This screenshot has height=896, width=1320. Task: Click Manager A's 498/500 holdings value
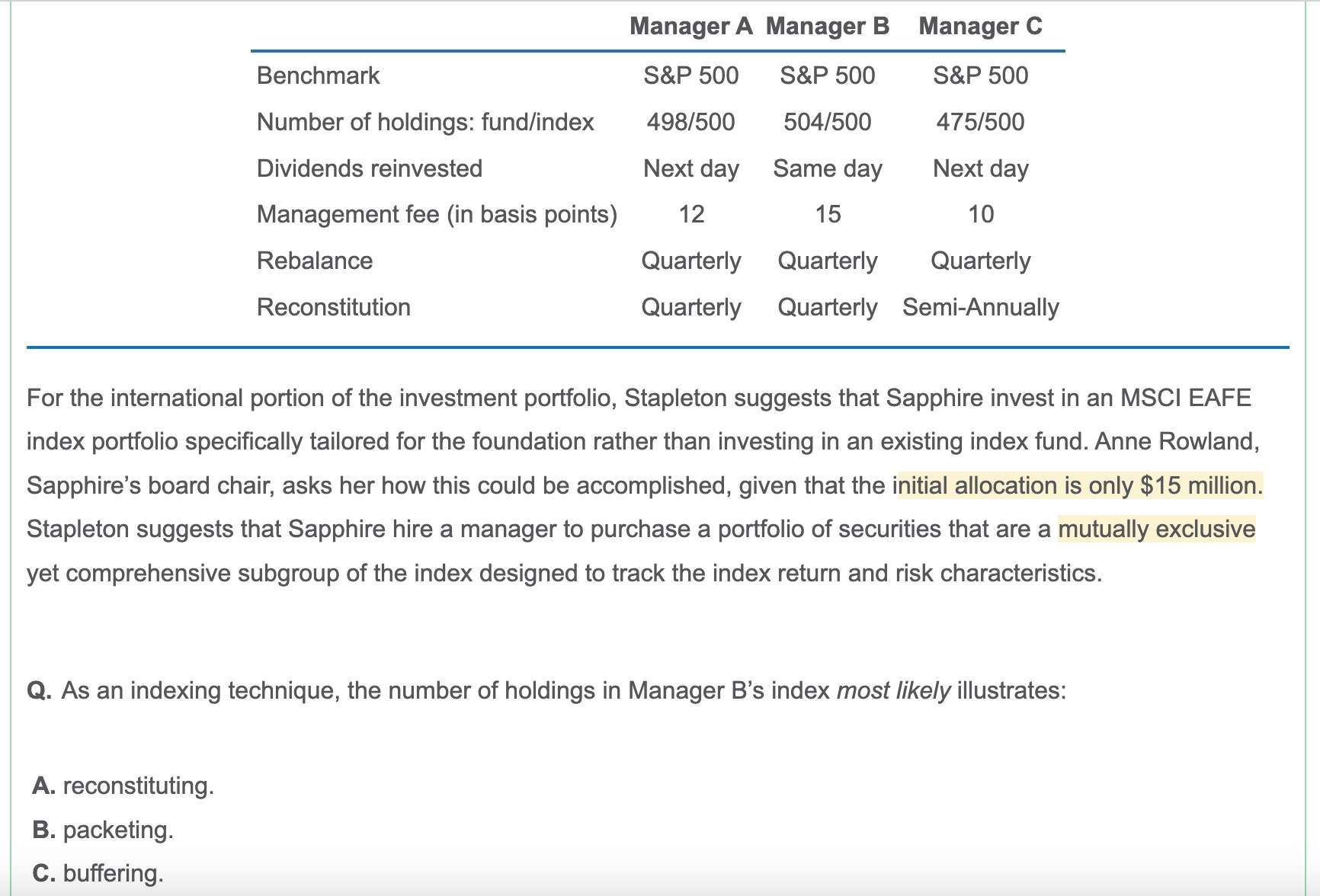(x=690, y=122)
